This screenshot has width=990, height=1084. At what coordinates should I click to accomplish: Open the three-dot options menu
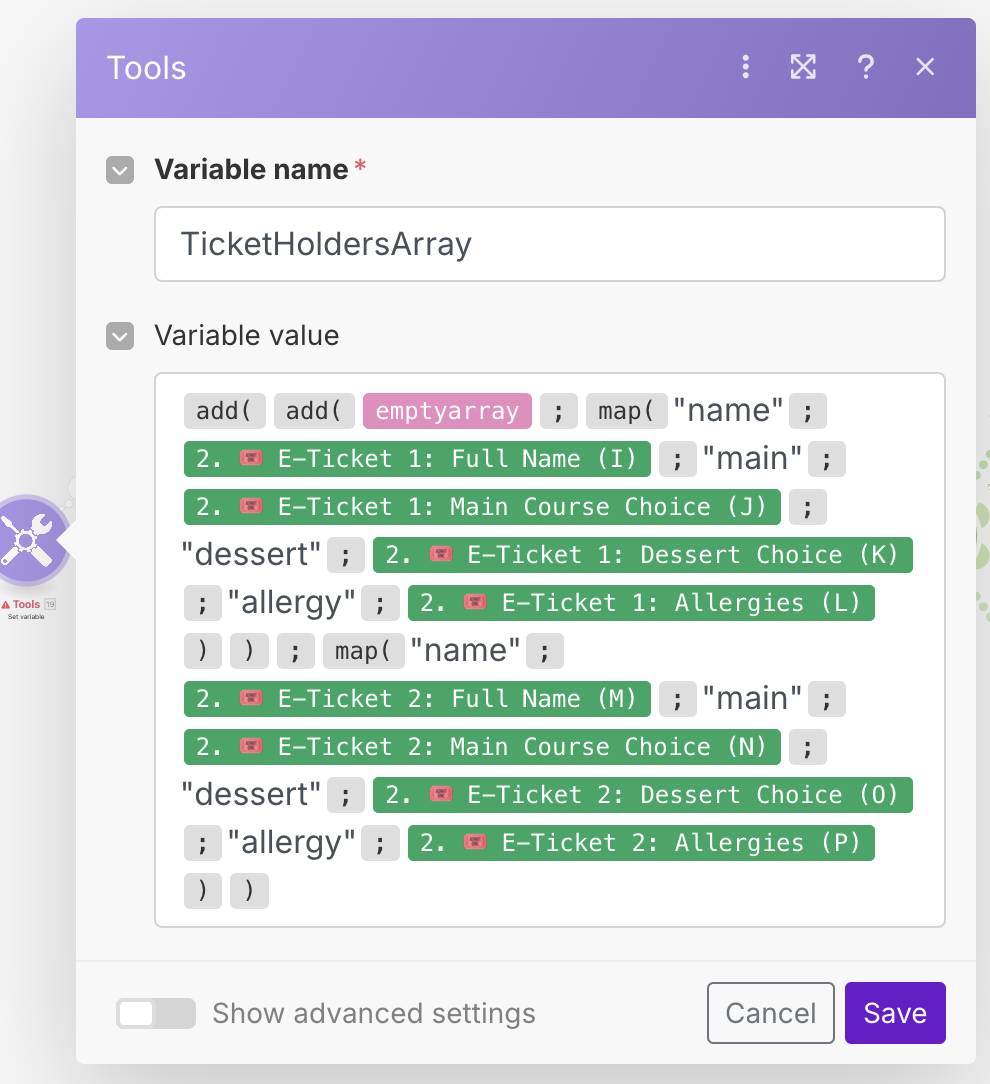tap(745, 67)
